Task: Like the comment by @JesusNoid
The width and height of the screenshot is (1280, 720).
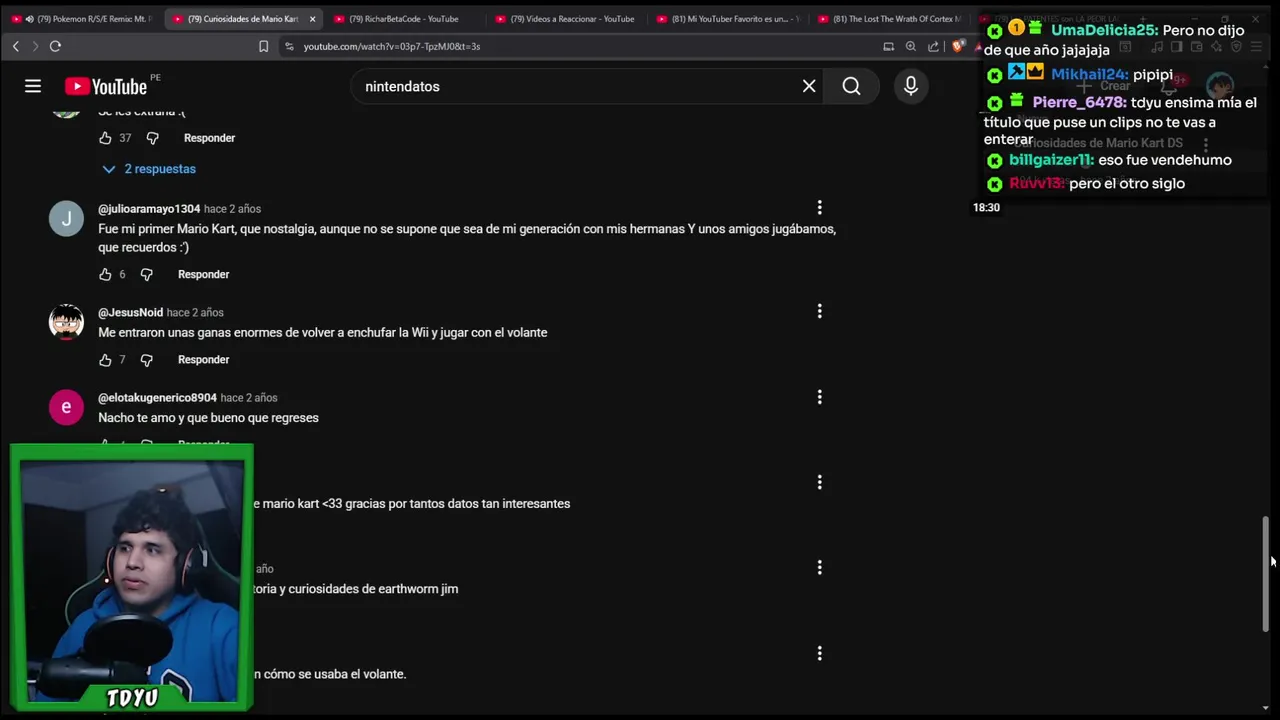Action: (105, 360)
